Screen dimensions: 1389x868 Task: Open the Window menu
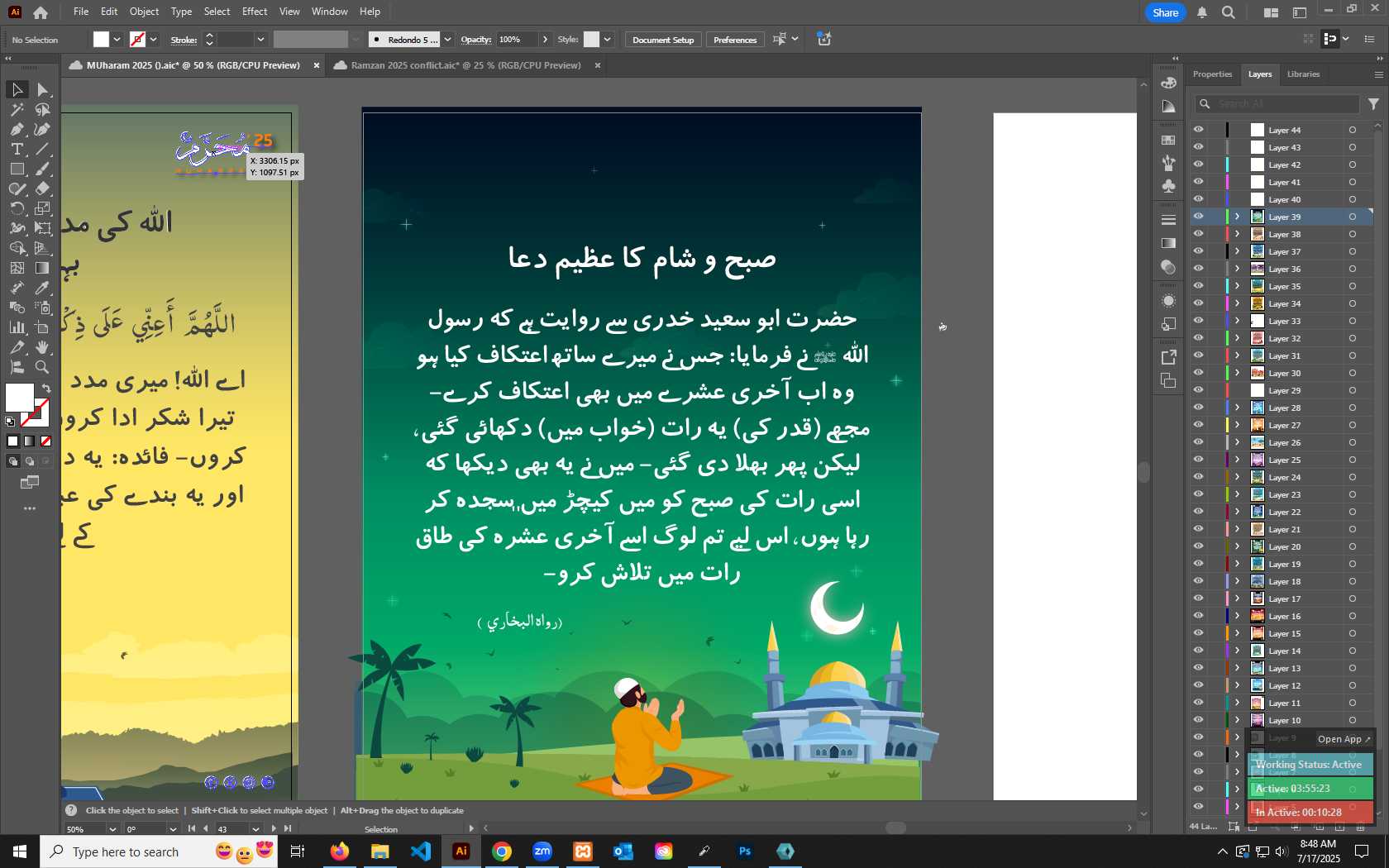[330, 12]
